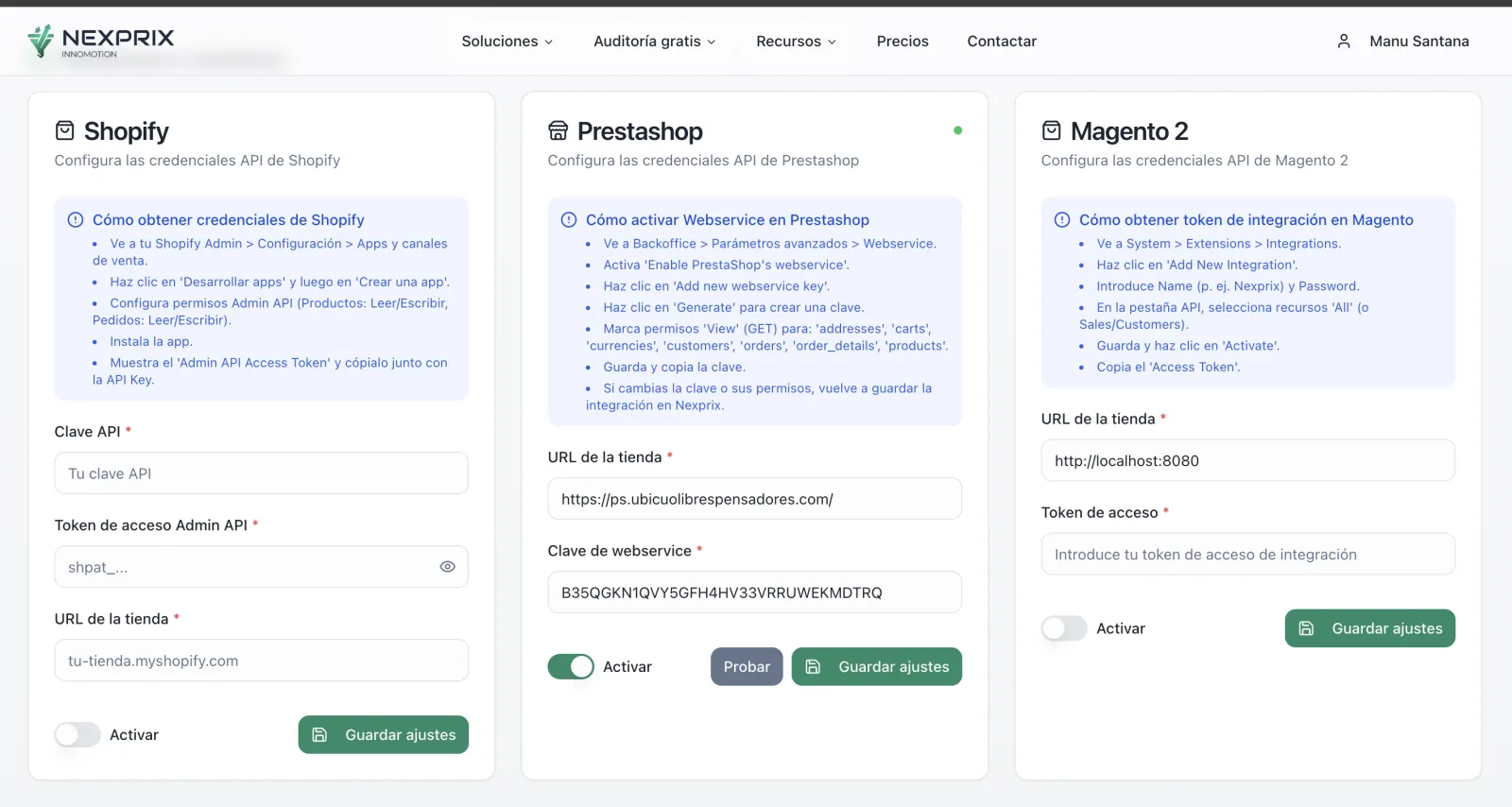Focus the Magento Token de acceso field
This screenshot has height=807, width=1512.
click(x=1248, y=555)
